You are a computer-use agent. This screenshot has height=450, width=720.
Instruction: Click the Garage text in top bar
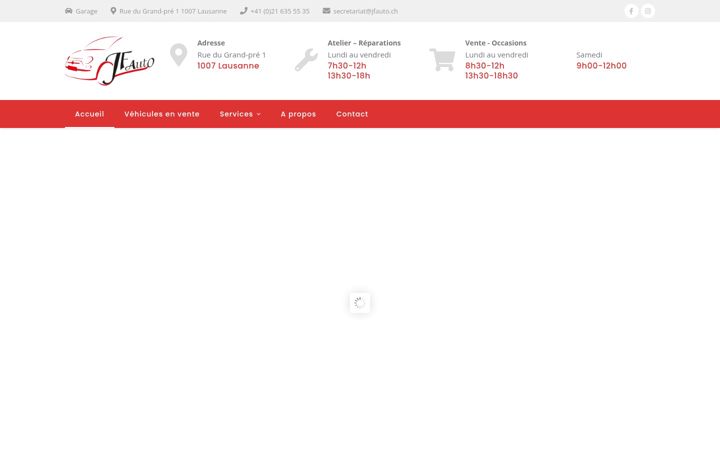(x=86, y=11)
